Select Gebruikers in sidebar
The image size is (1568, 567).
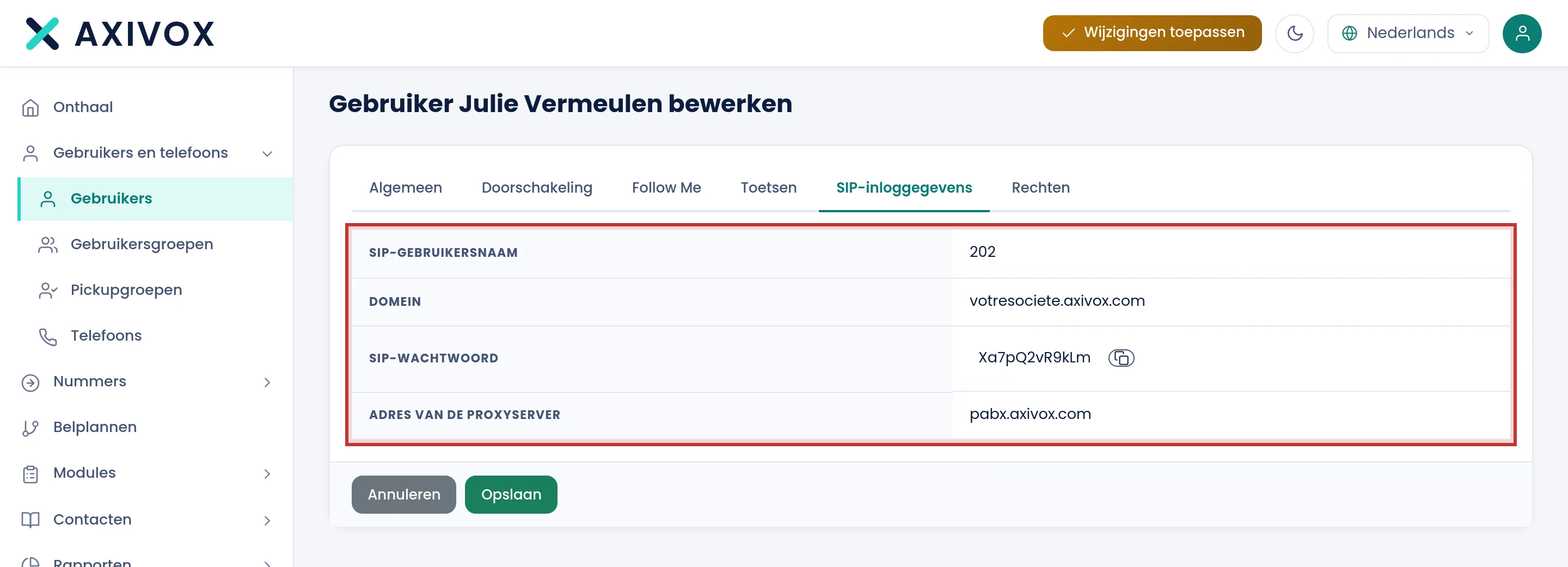coord(156,199)
